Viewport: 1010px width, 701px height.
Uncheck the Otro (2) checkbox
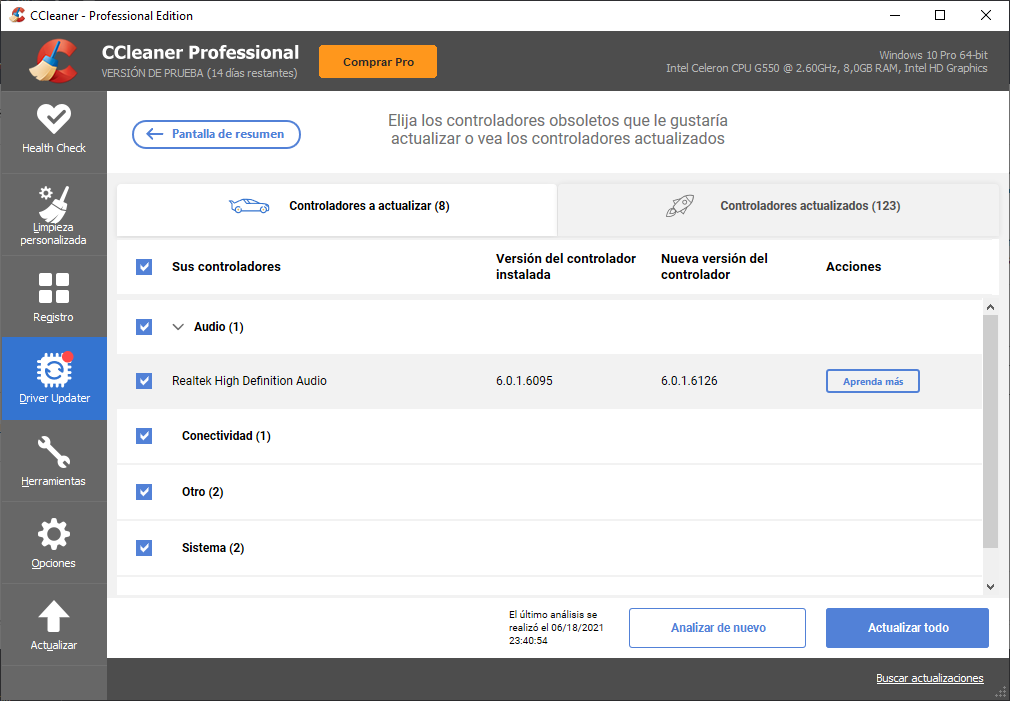144,492
